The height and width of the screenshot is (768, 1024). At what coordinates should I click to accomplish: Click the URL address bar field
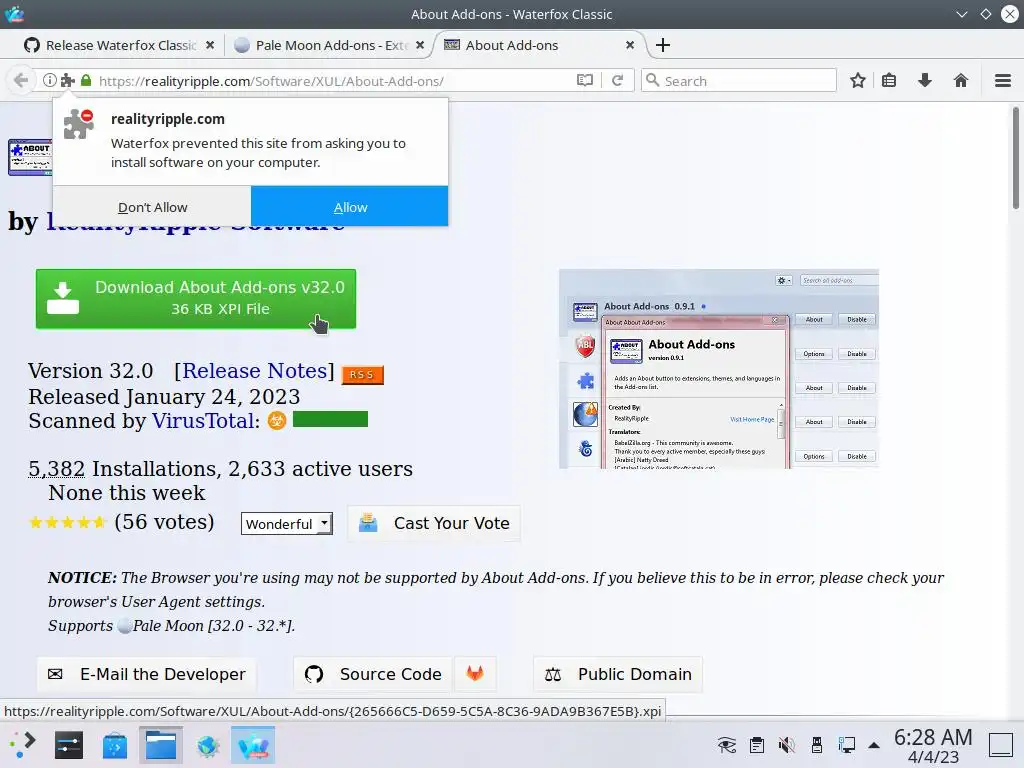coord(333,80)
